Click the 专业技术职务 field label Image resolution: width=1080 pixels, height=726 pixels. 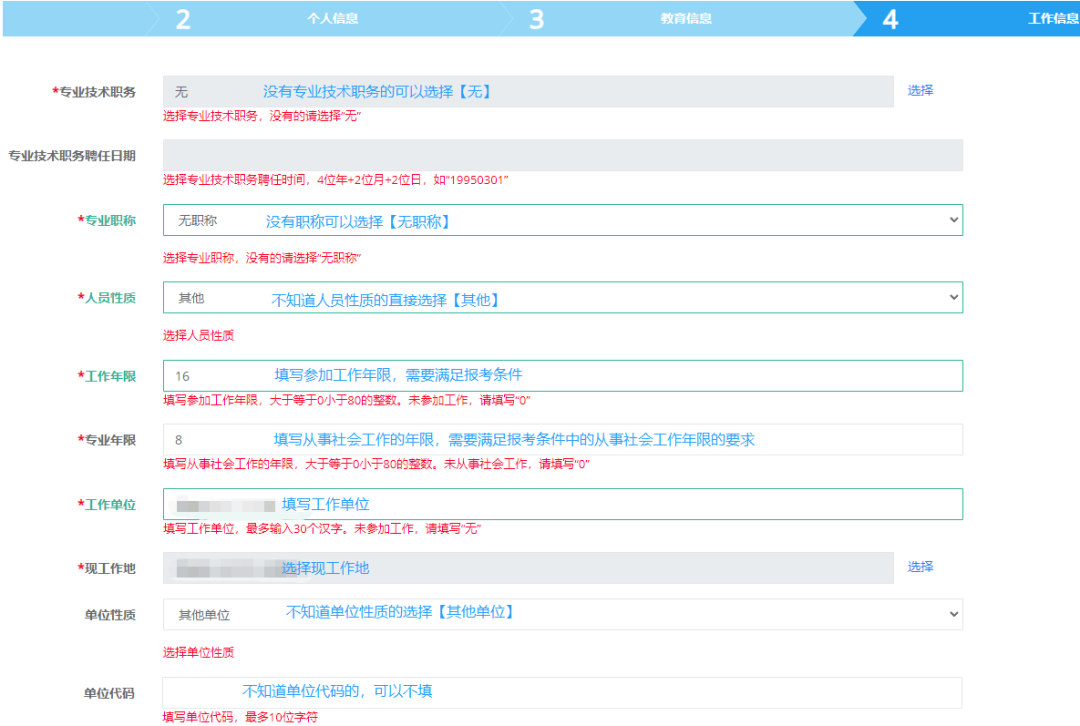click(x=97, y=92)
